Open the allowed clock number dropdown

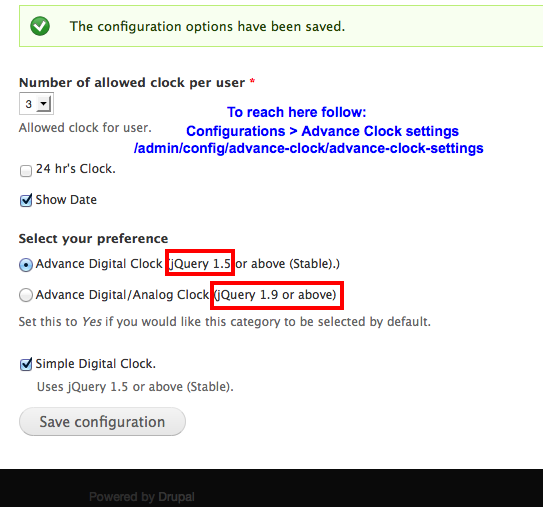tap(36, 104)
